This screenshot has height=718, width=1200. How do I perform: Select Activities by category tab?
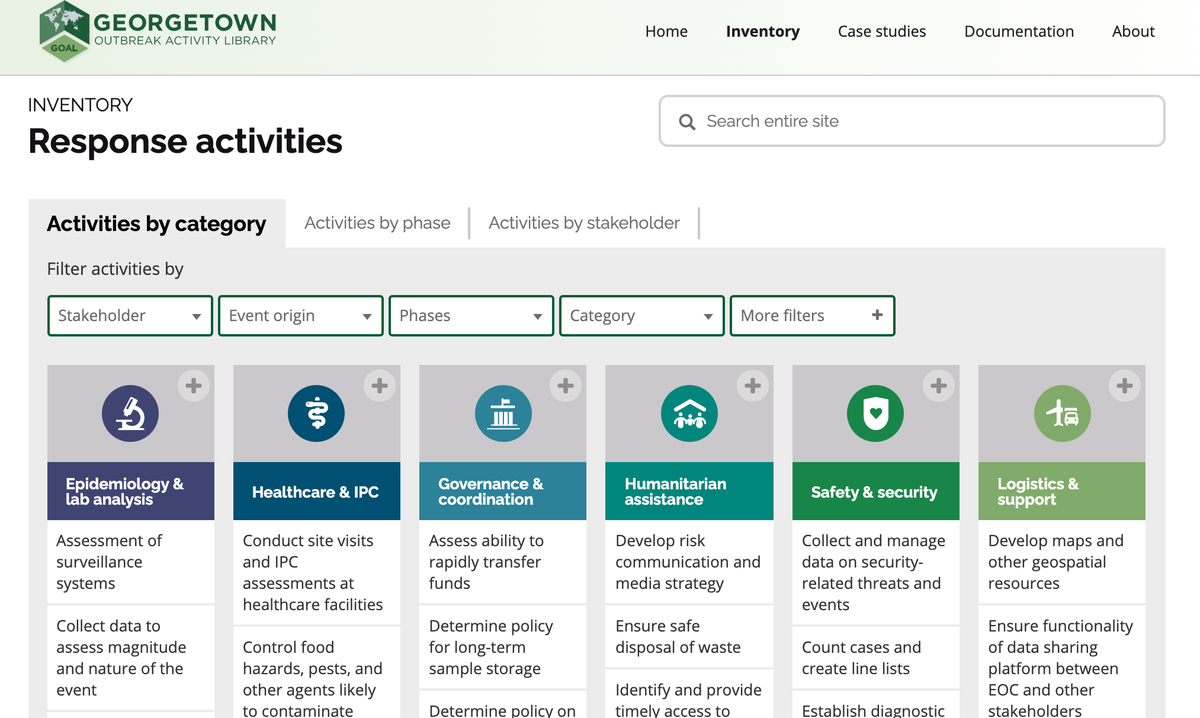(x=157, y=223)
